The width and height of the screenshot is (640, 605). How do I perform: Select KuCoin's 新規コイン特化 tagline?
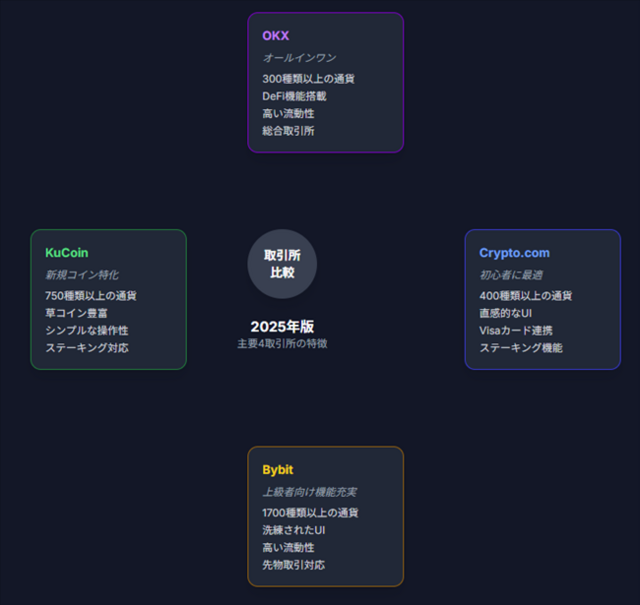(x=82, y=275)
